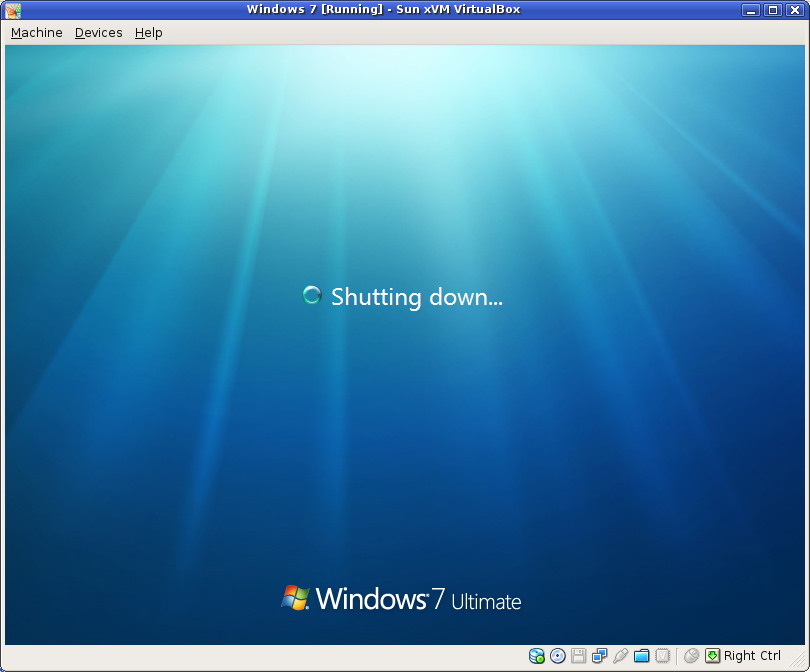Click the shutting down spinner
810x672 pixels.
(311, 295)
